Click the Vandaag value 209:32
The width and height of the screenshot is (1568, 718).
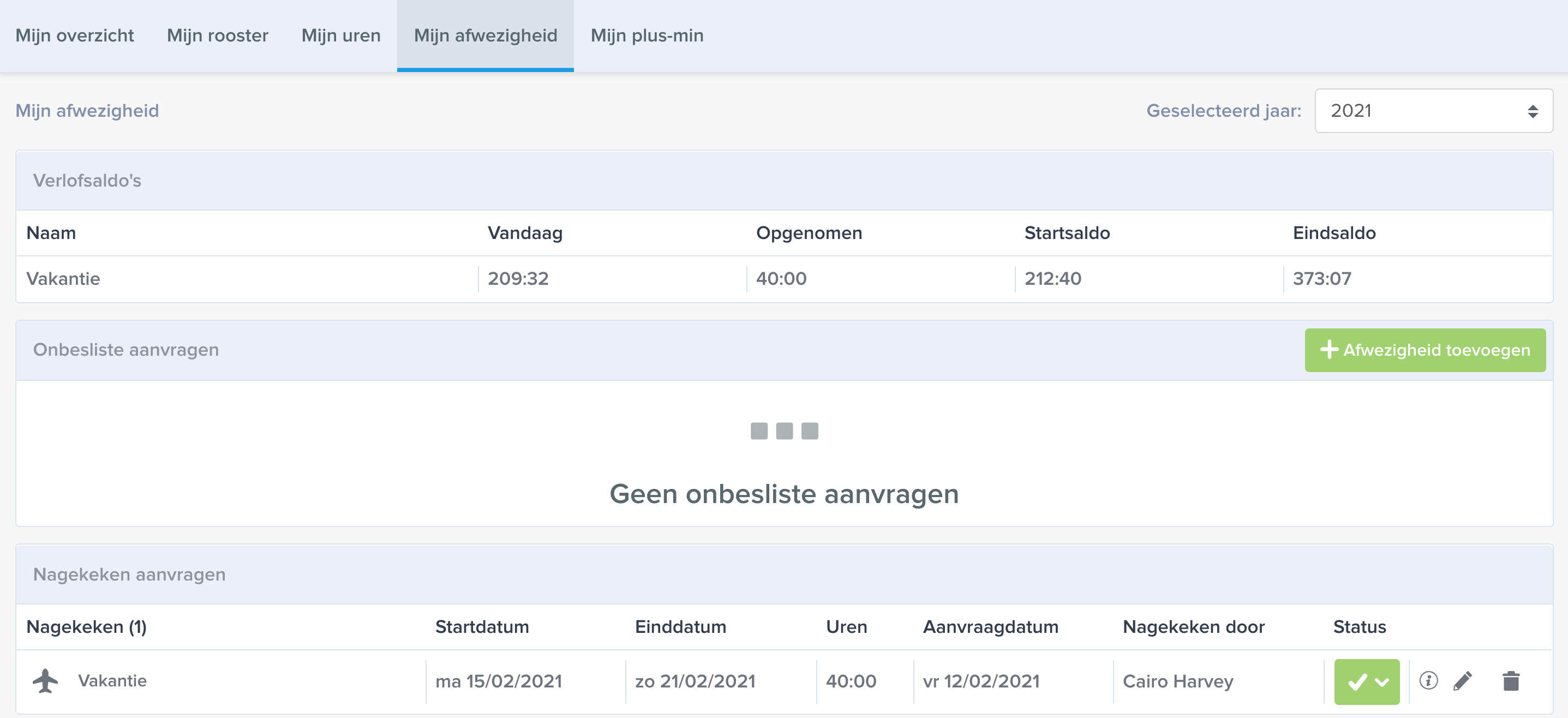tap(518, 279)
